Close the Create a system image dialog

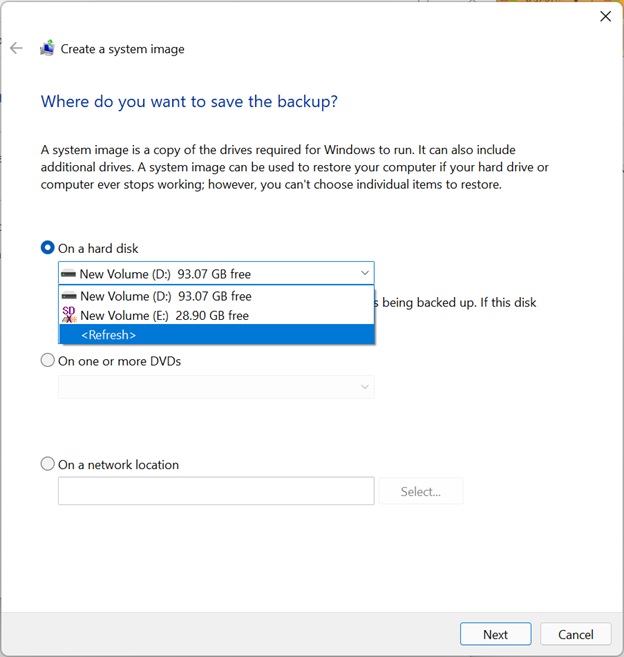tap(605, 16)
